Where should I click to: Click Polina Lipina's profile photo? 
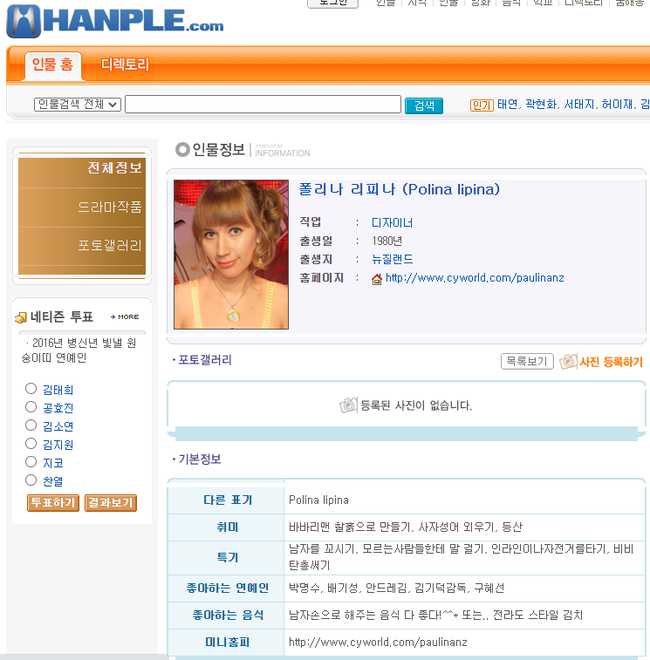pos(231,255)
